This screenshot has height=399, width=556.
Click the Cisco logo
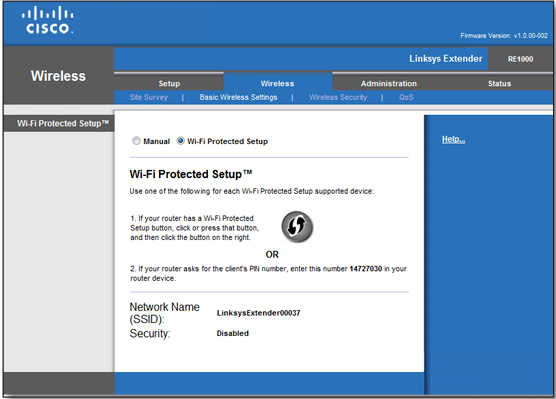[48, 20]
